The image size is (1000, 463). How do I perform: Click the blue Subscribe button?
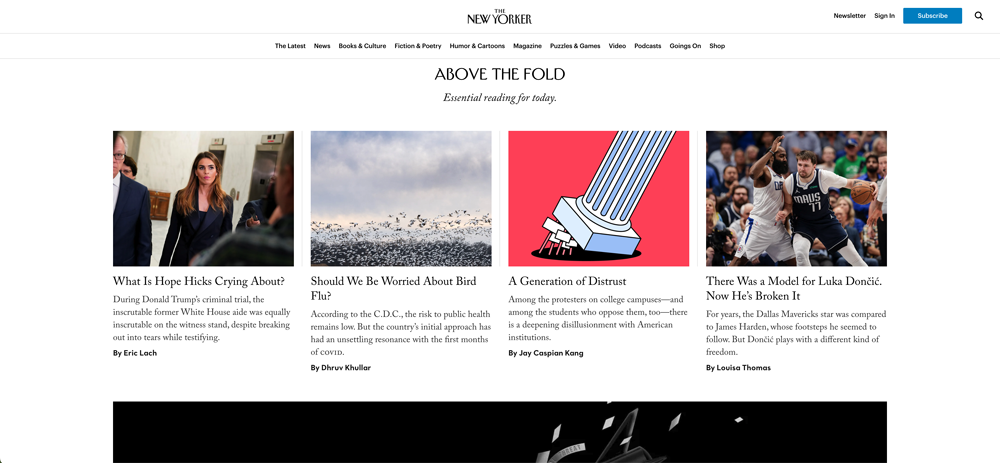tap(932, 16)
